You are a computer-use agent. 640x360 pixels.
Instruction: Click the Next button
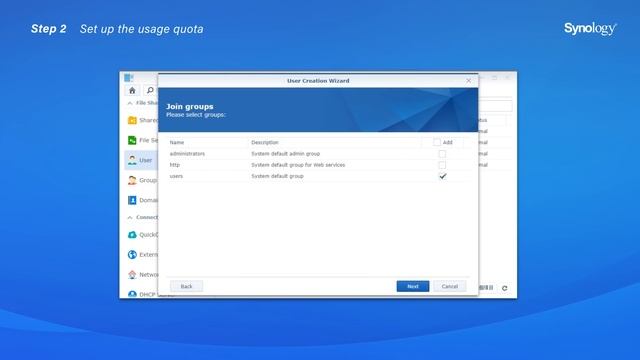click(x=413, y=286)
